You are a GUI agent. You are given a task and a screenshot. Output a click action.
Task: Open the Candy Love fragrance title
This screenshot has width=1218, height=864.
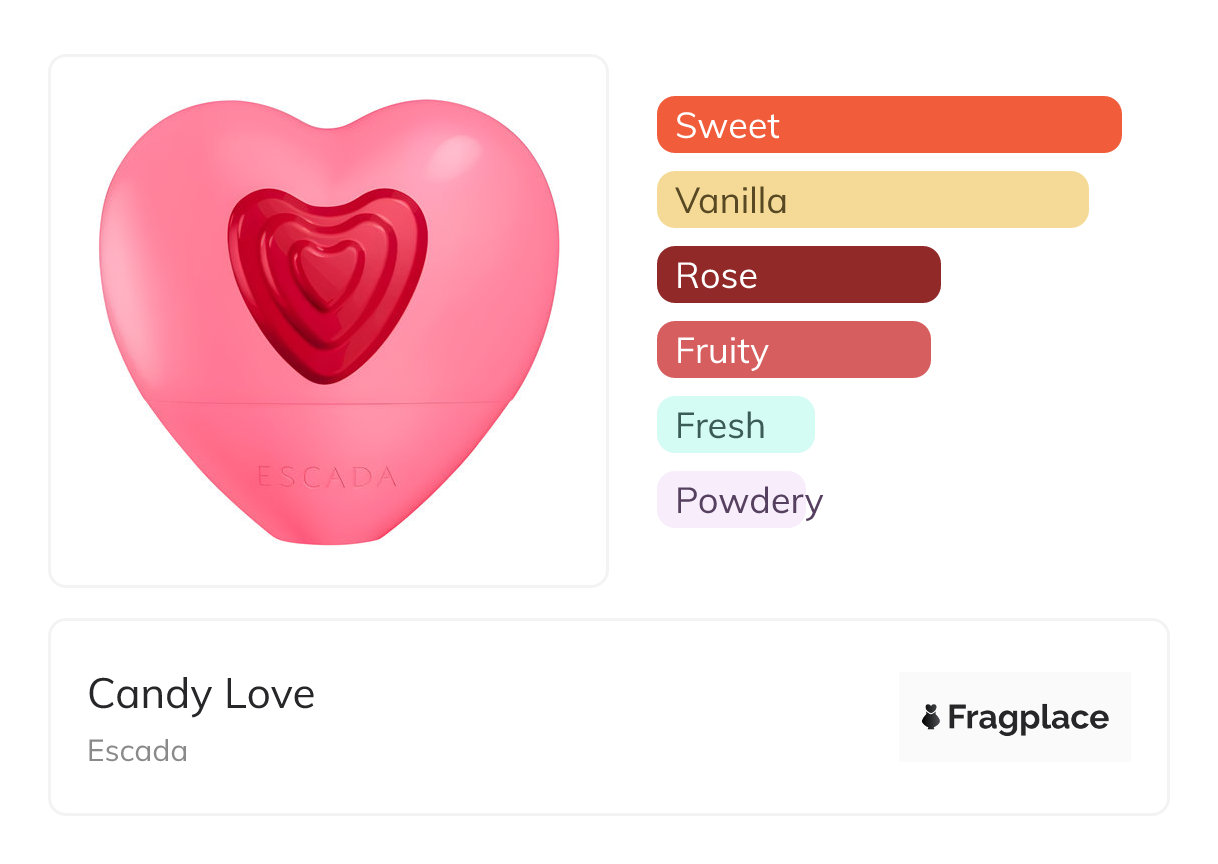[x=201, y=694]
